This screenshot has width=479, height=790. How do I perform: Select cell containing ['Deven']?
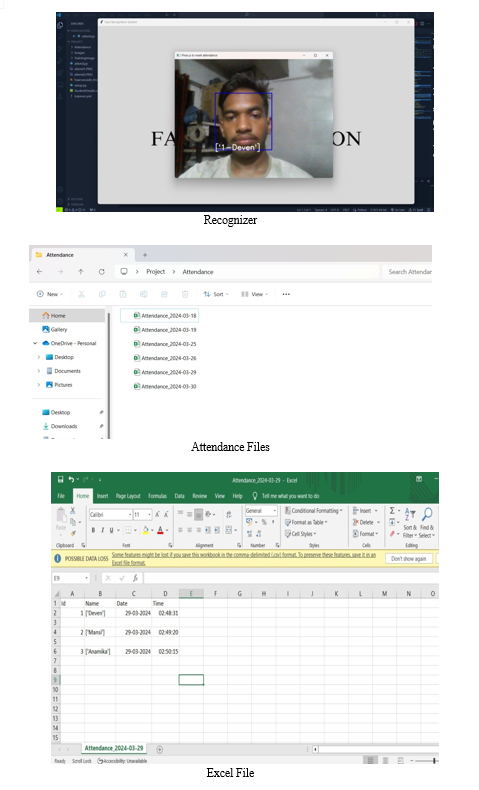100,613
